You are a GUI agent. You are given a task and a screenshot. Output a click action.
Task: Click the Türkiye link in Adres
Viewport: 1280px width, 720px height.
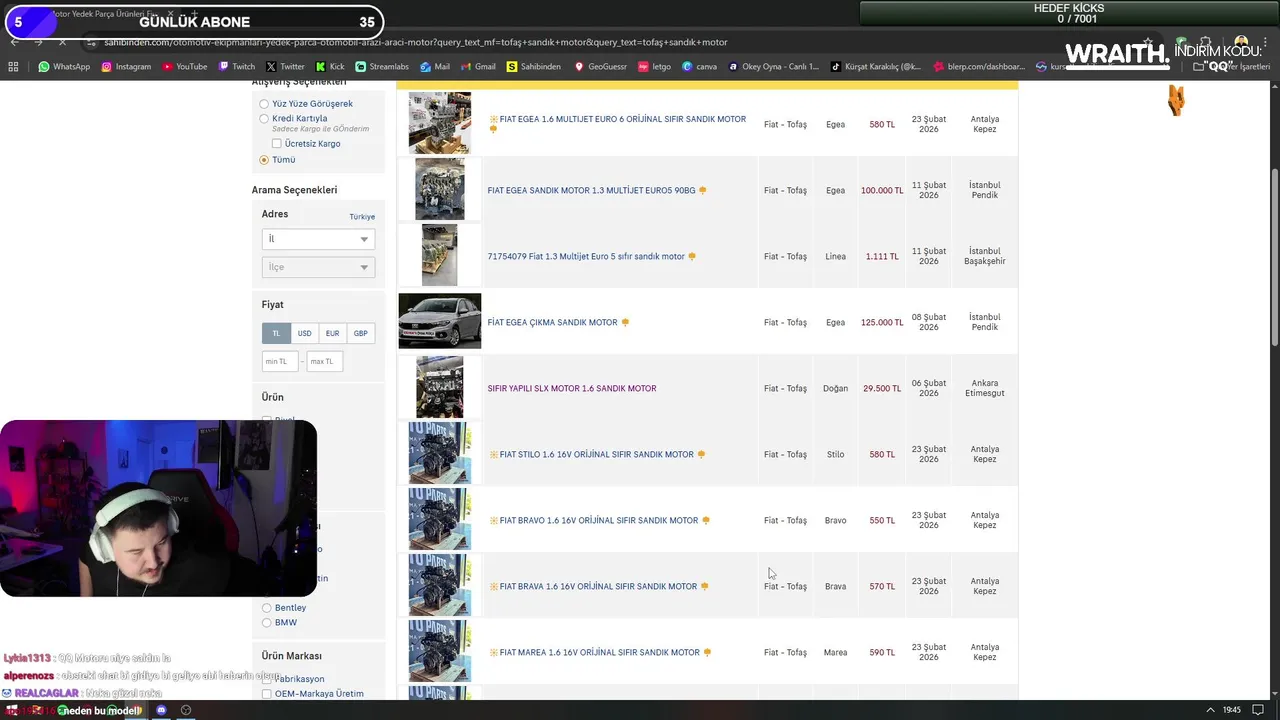point(362,217)
